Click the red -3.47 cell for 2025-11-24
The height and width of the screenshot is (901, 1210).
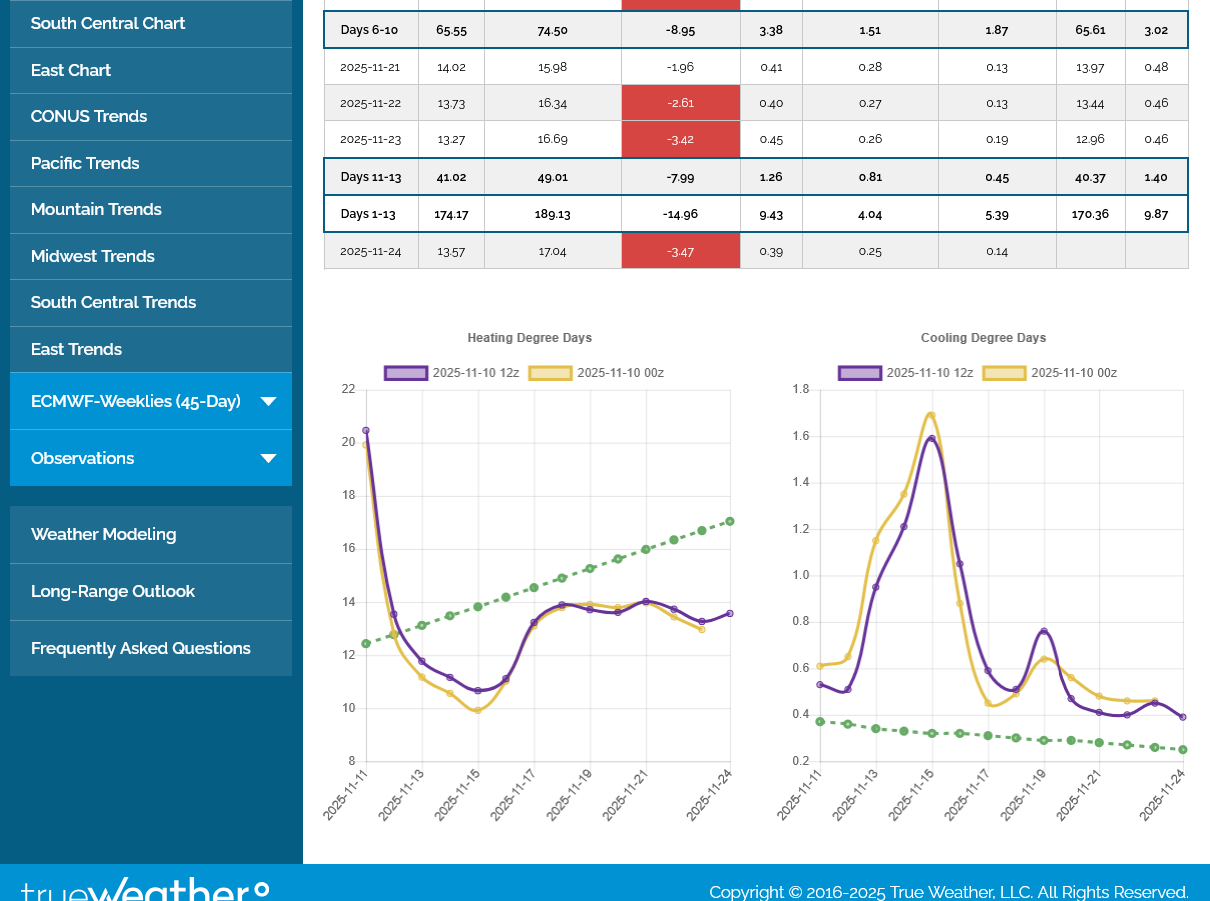click(x=680, y=251)
